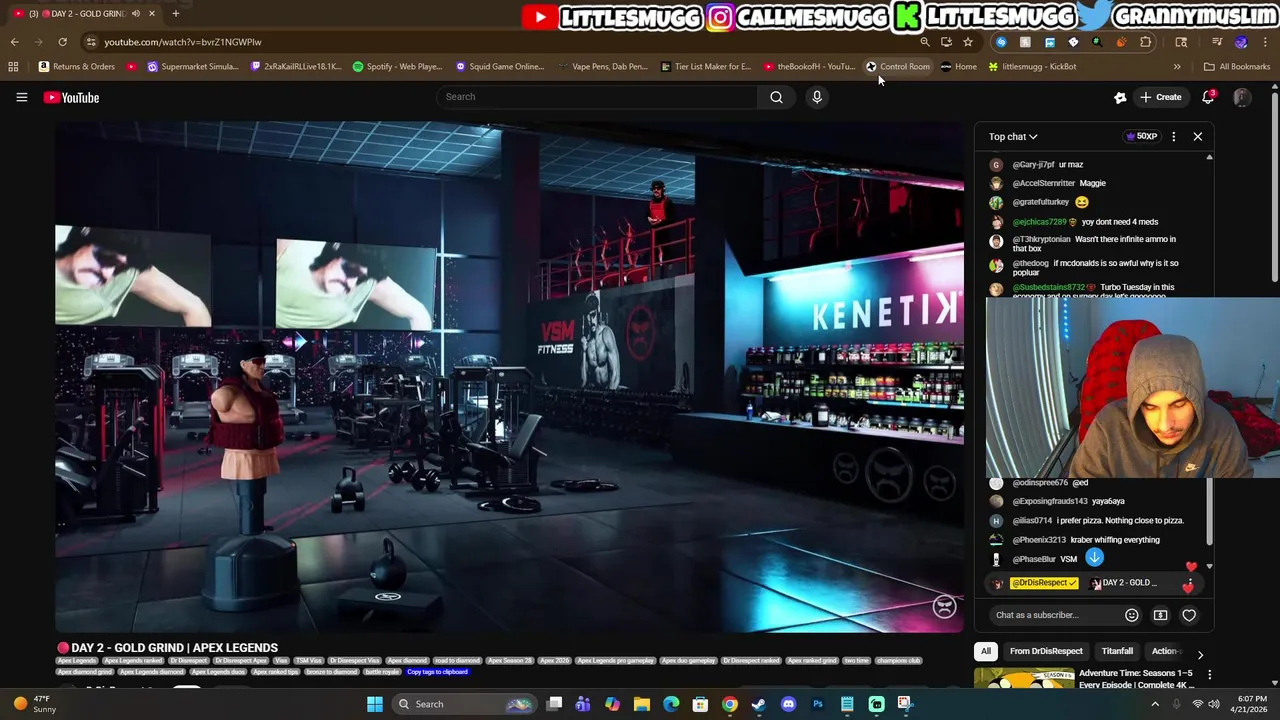Open Tier List Maker bookmark
The width and height of the screenshot is (1280, 720).
point(705,67)
